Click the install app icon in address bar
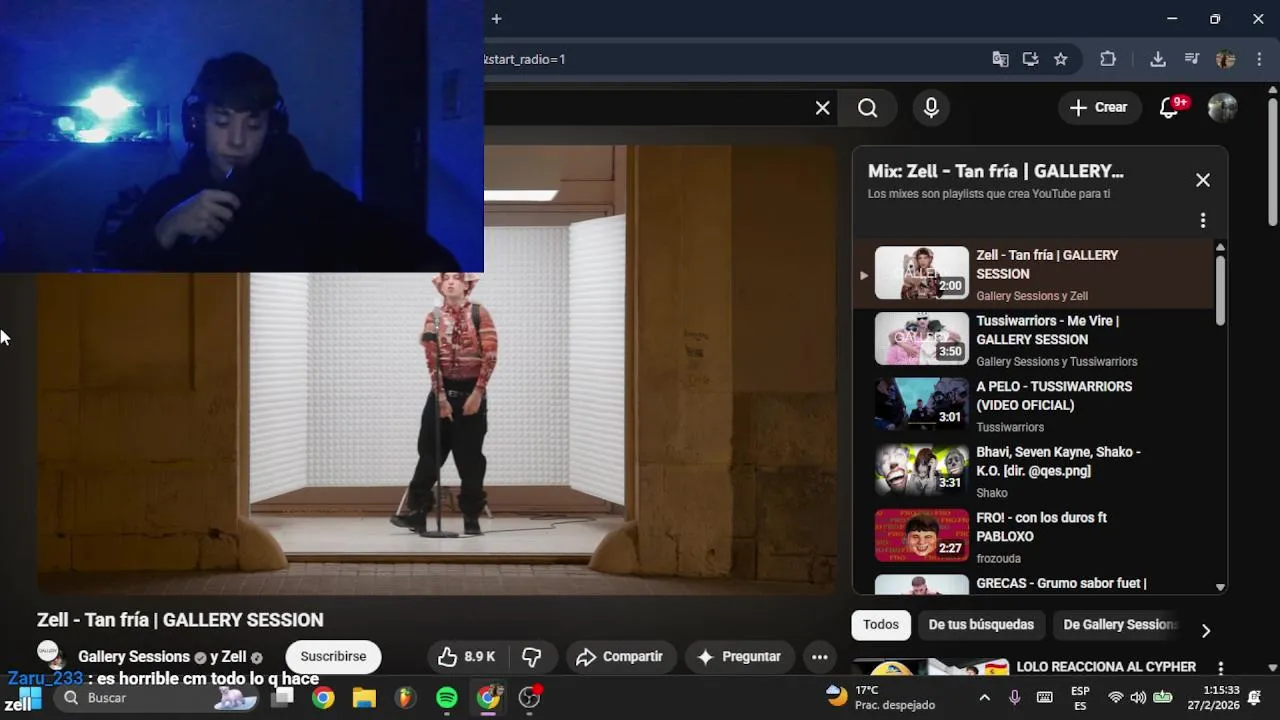The height and width of the screenshot is (720, 1280). click(x=1030, y=59)
